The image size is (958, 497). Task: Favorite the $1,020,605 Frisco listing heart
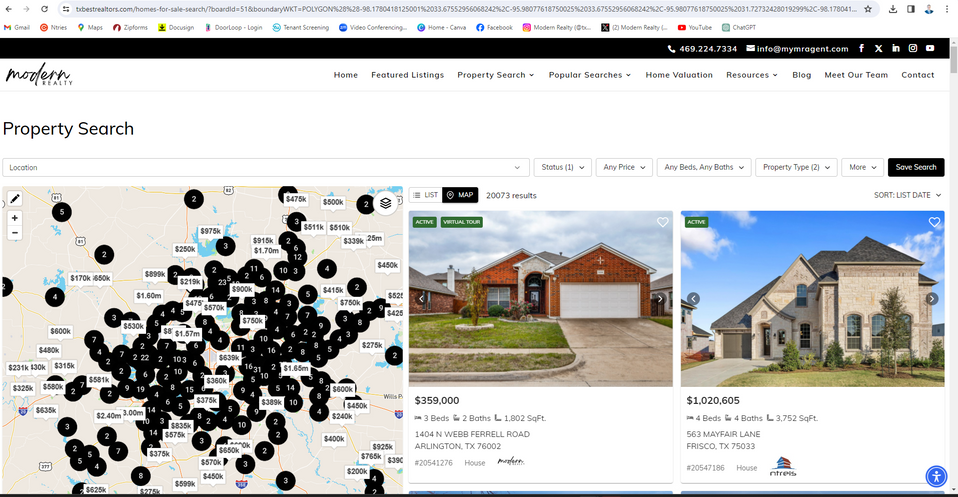pyautogui.click(x=934, y=222)
